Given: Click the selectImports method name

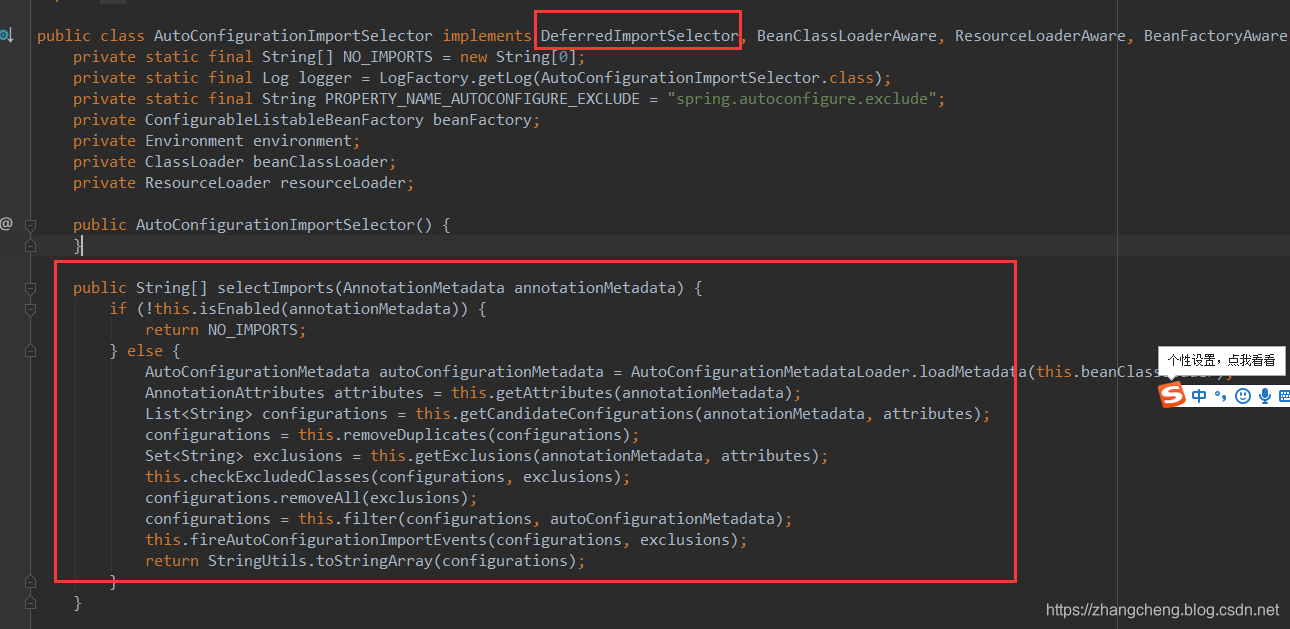Looking at the screenshot, I should [275, 287].
